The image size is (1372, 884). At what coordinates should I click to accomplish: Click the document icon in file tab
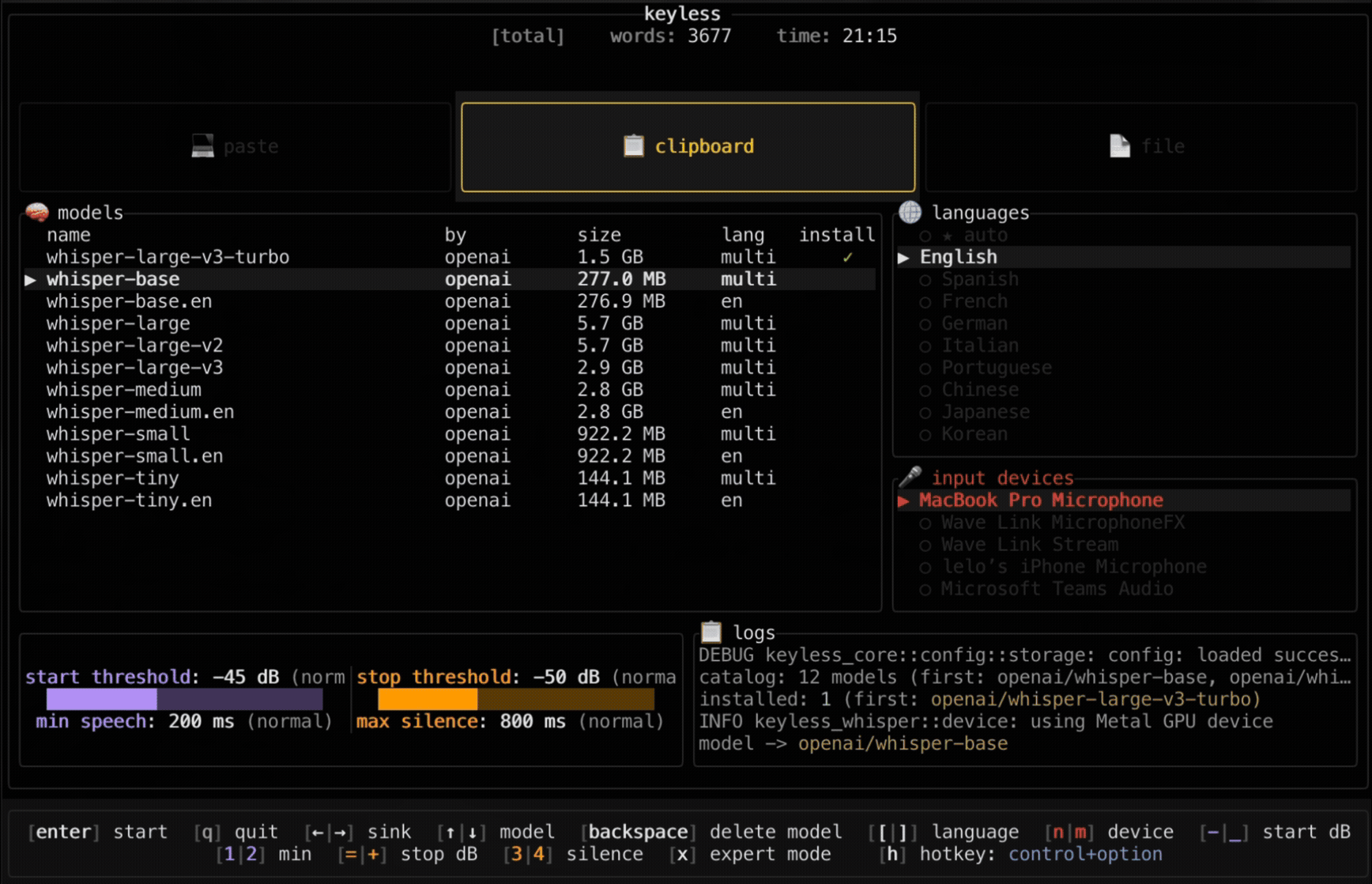(1119, 146)
